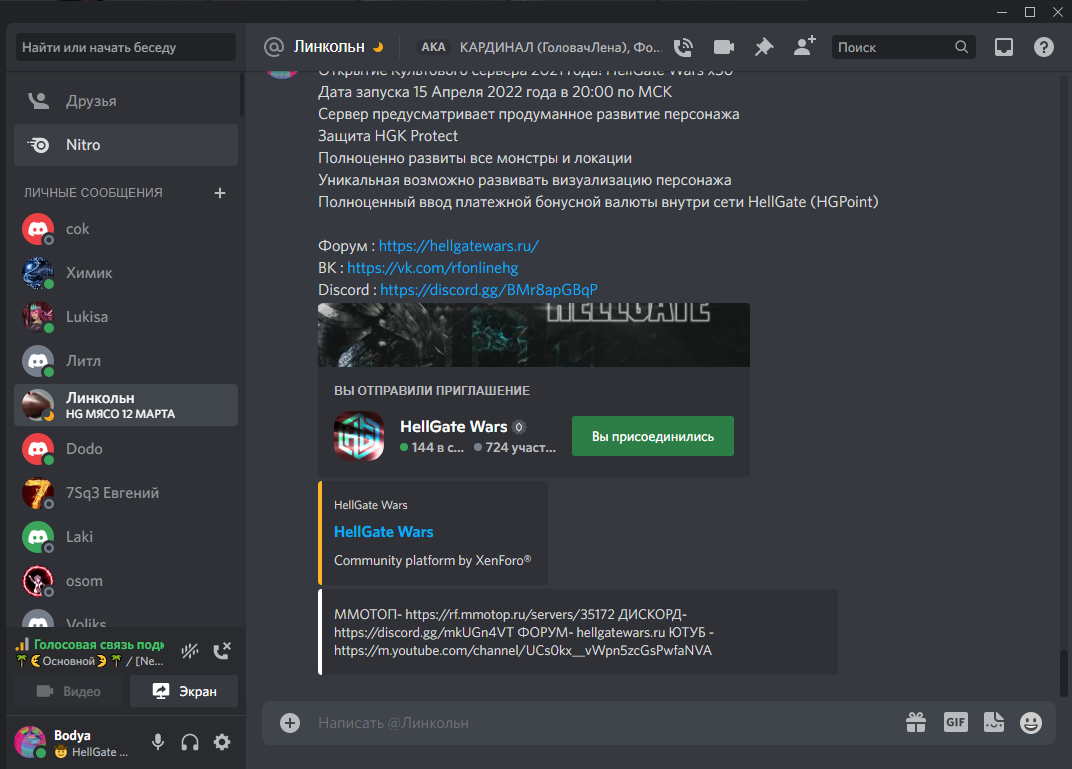1072x769 pixels.
Task: Create a new DM with plus icon
Action: [x=219, y=193]
